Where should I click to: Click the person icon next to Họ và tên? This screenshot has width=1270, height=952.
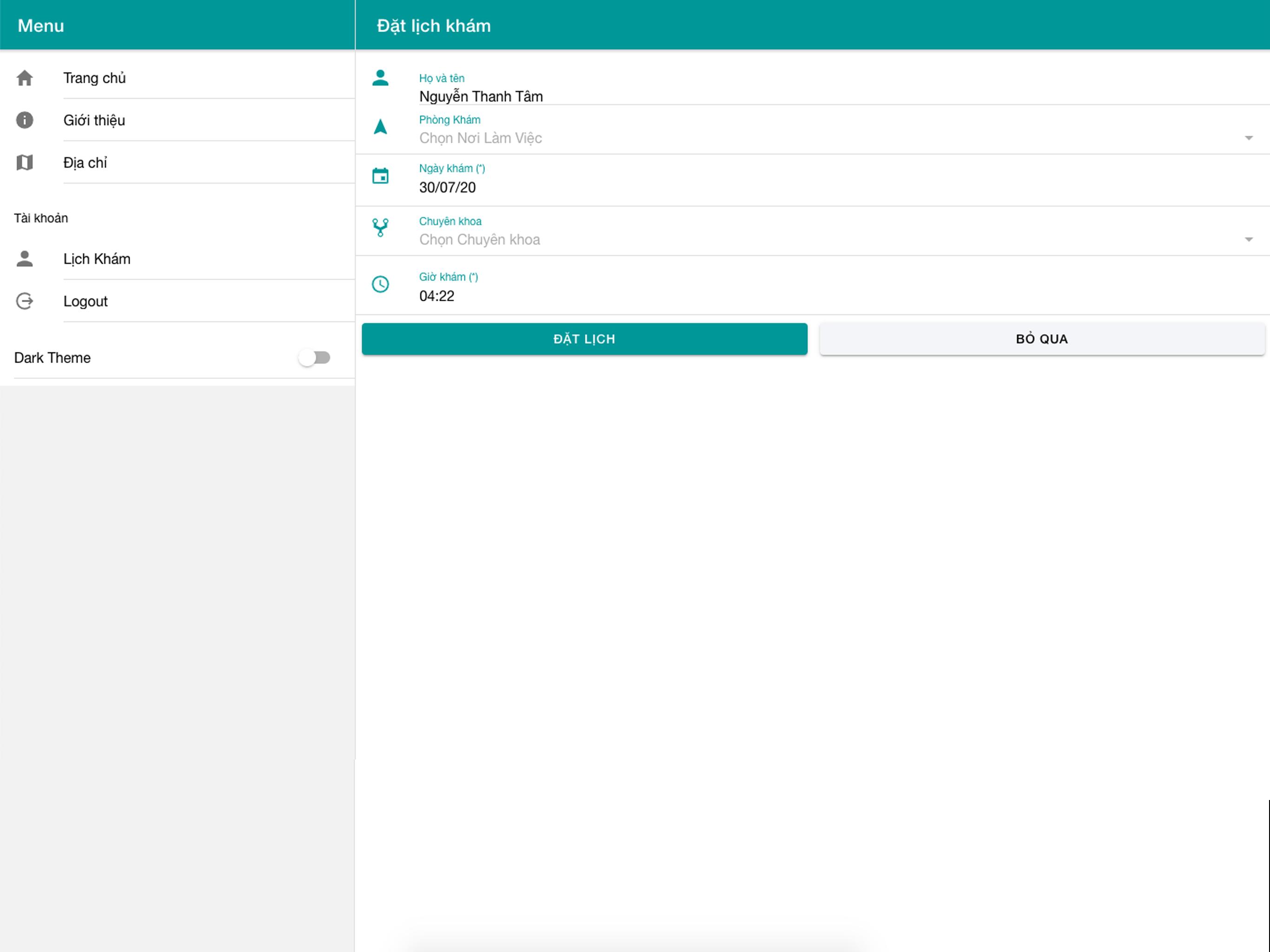tap(380, 78)
